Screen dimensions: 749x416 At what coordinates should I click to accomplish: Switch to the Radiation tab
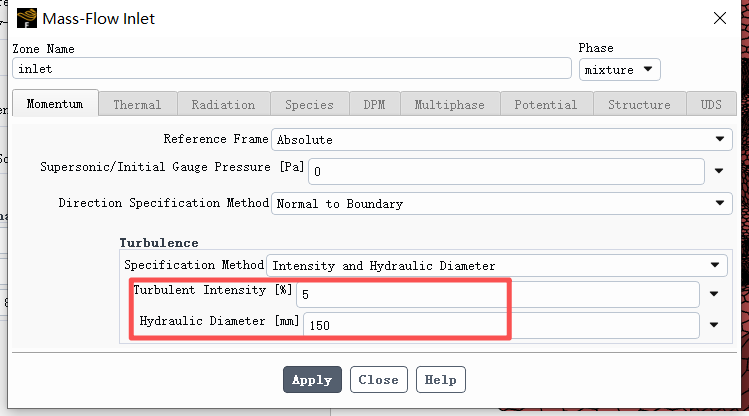point(224,104)
